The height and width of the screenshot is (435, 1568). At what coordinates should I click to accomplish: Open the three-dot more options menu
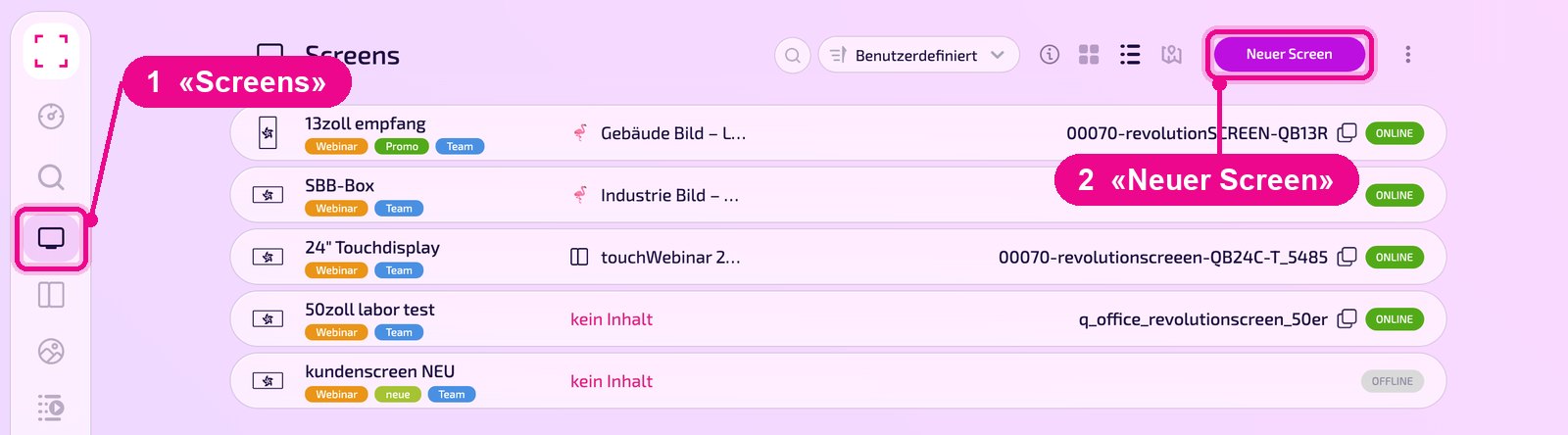click(x=1408, y=55)
